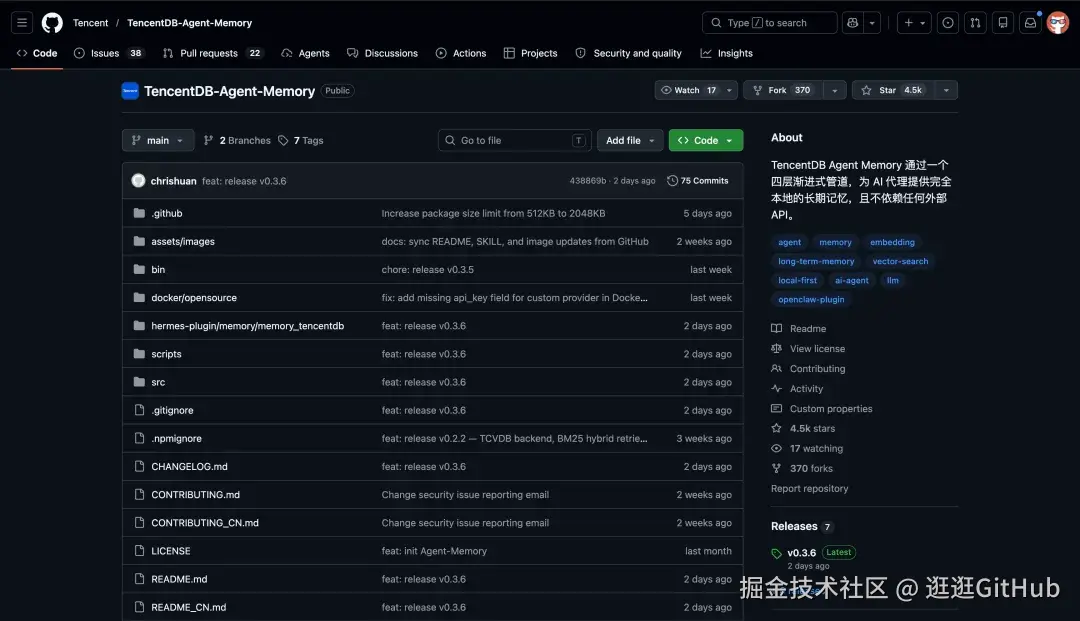Click the tag icon beside 7 Tags

click(x=283, y=140)
